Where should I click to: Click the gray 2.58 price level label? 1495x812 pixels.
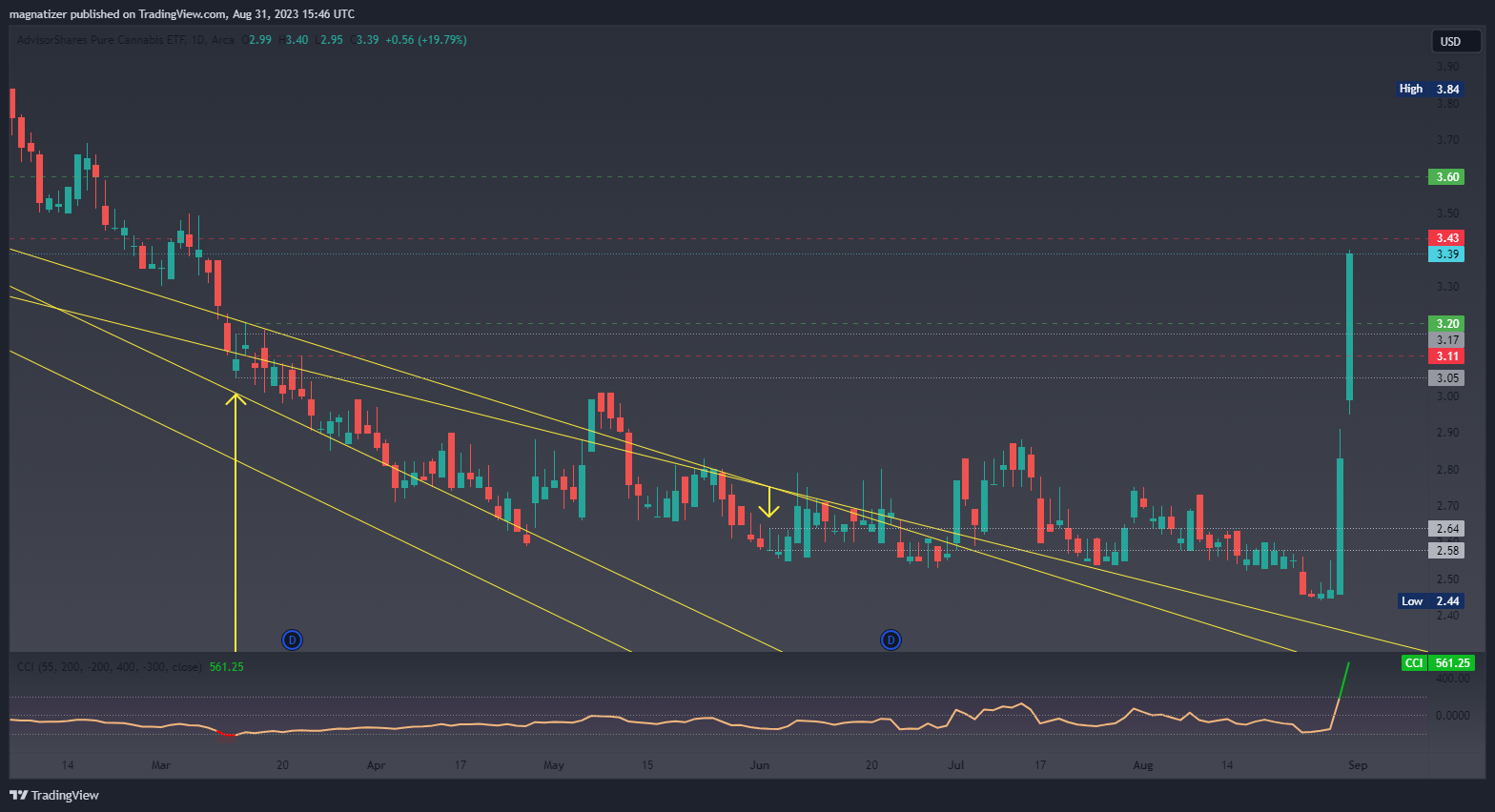1447,551
